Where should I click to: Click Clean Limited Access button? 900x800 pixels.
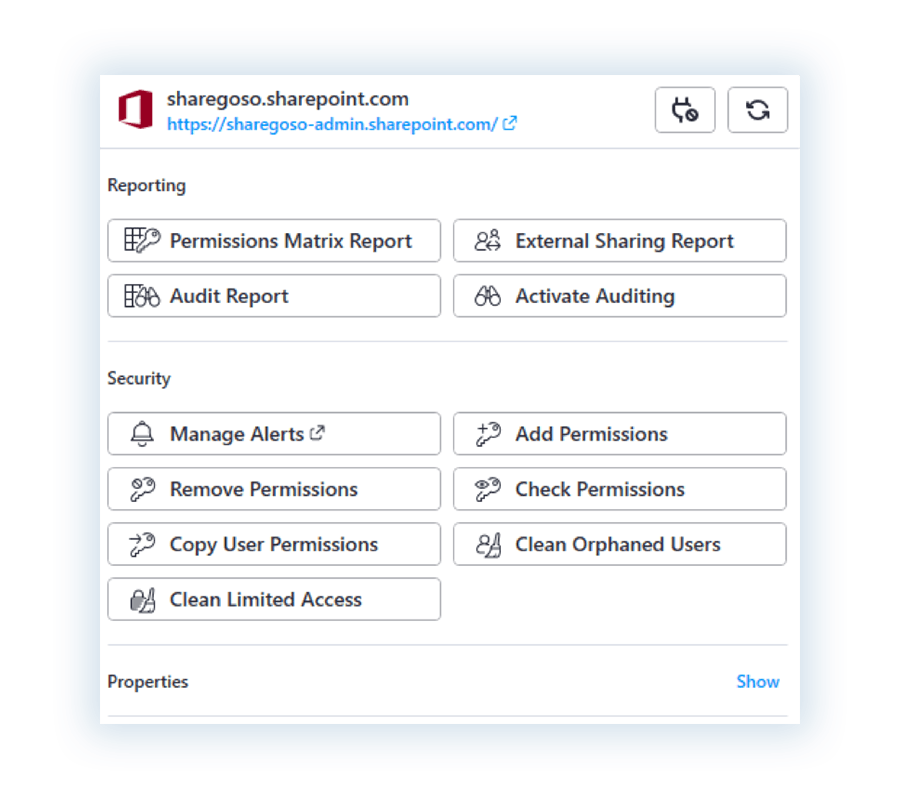pos(274,599)
